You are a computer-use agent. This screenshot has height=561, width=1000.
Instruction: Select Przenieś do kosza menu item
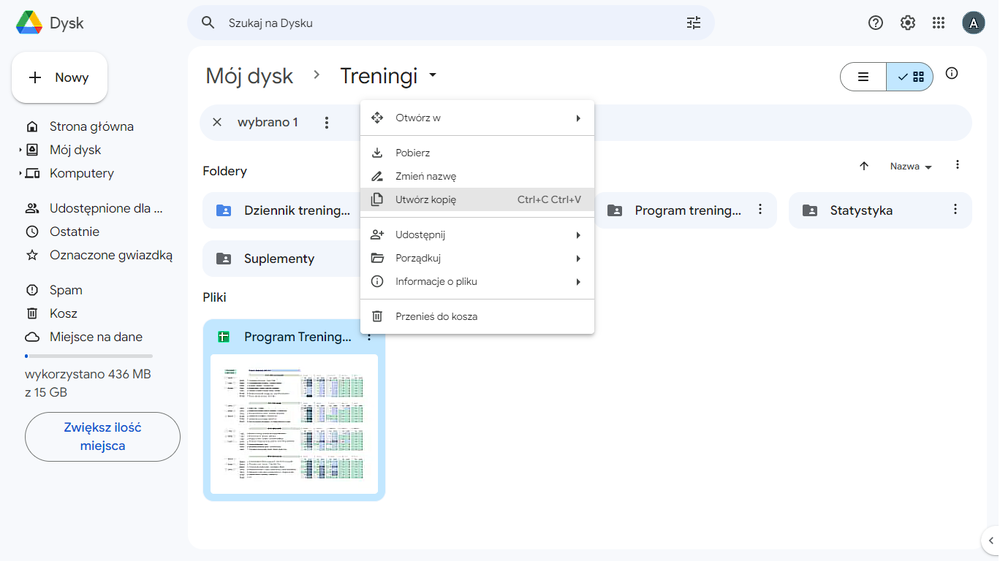pos(436,316)
